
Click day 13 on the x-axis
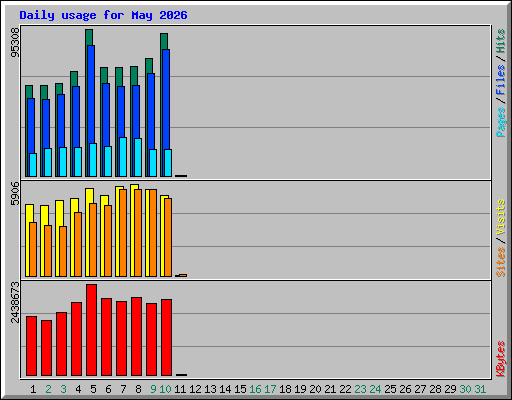click(x=210, y=389)
